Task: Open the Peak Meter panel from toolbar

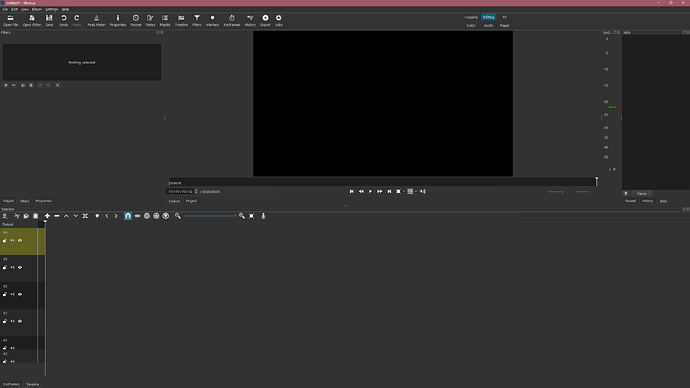Action: click(x=96, y=20)
